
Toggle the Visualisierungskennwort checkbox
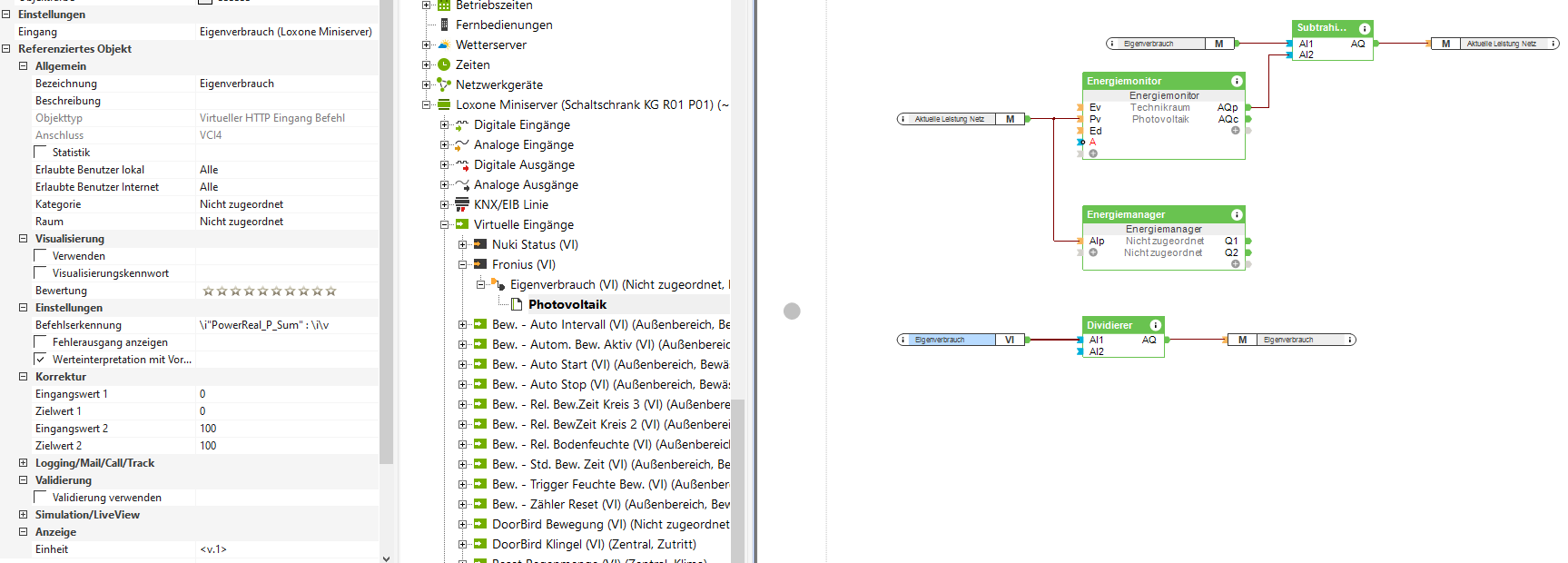40,273
